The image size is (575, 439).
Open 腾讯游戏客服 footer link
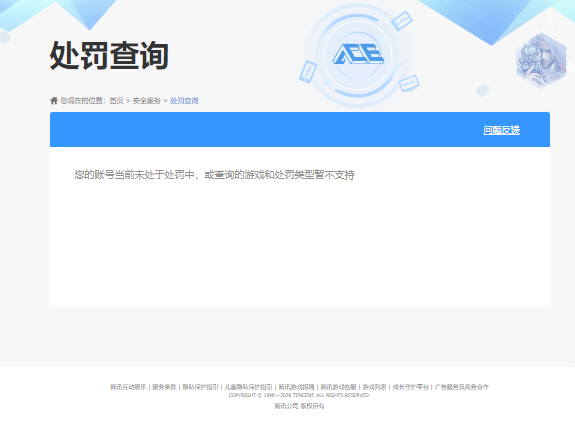[x=338, y=387]
